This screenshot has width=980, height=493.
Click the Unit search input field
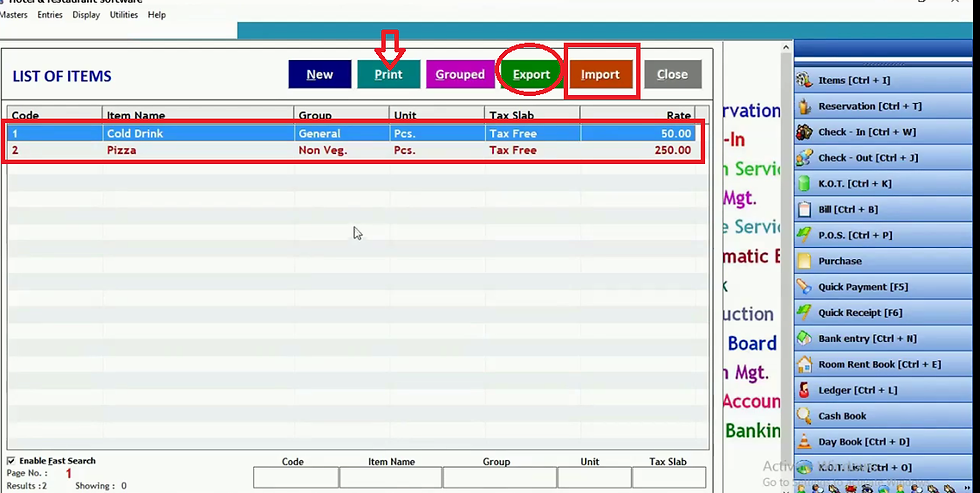[x=594, y=477]
